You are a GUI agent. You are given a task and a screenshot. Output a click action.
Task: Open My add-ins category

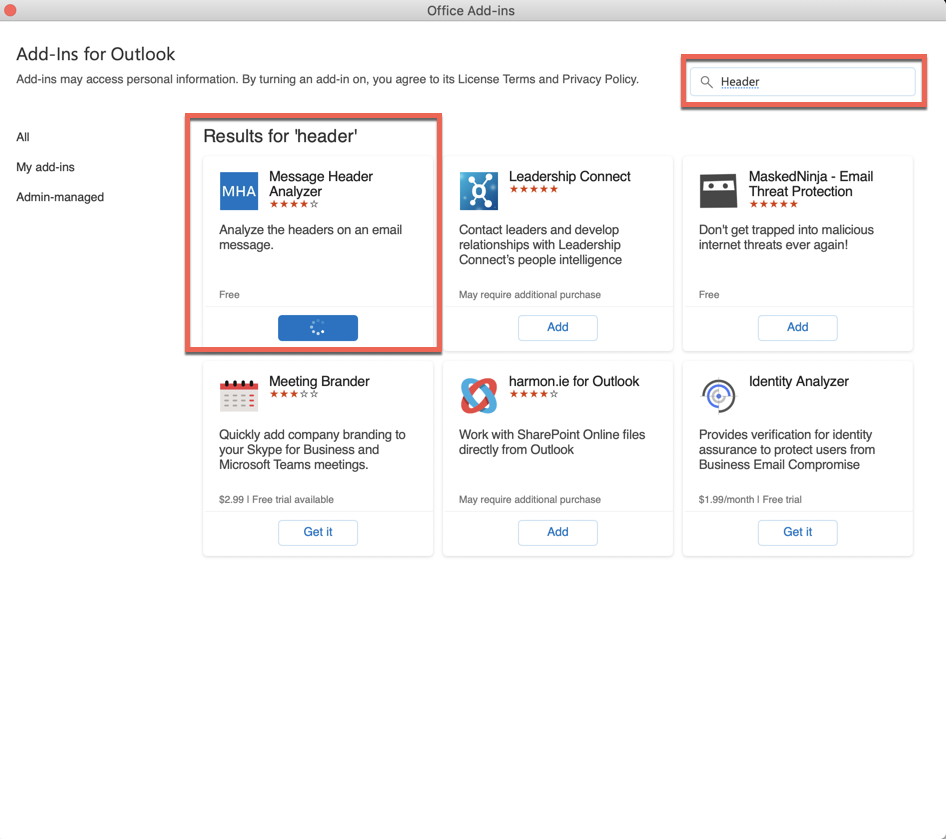point(45,167)
